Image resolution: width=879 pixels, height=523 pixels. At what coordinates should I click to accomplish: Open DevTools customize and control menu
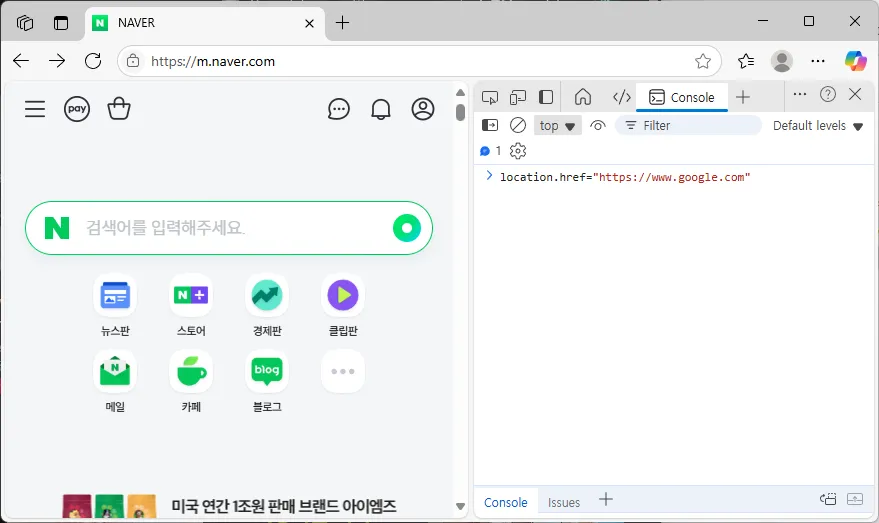(x=800, y=94)
